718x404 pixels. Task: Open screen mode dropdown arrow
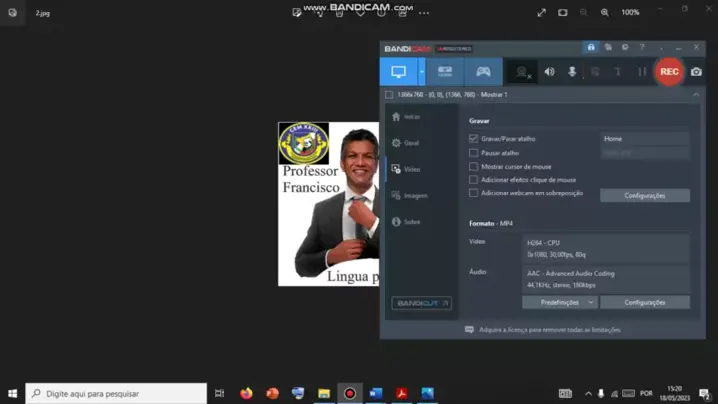click(x=422, y=72)
